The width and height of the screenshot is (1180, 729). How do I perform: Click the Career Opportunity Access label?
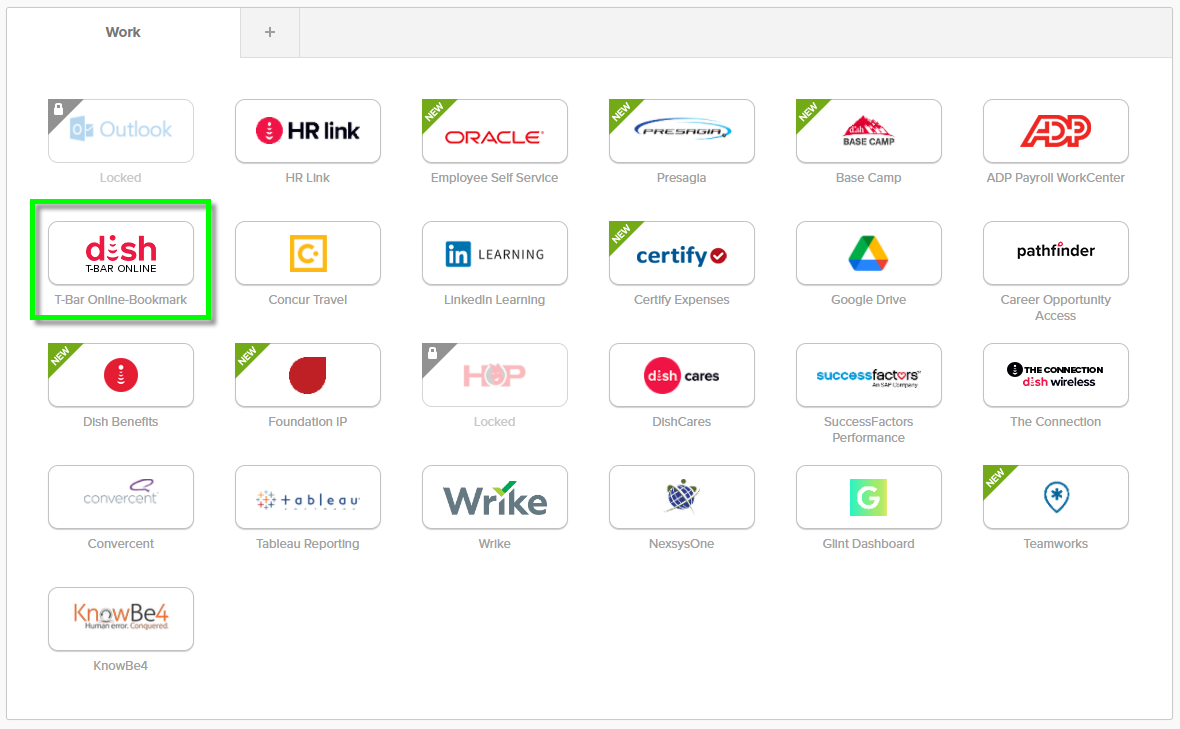1056,308
